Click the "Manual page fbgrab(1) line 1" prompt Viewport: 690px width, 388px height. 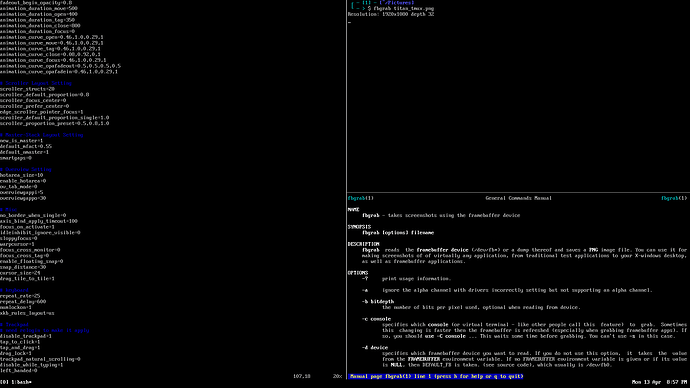pos(436,377)
